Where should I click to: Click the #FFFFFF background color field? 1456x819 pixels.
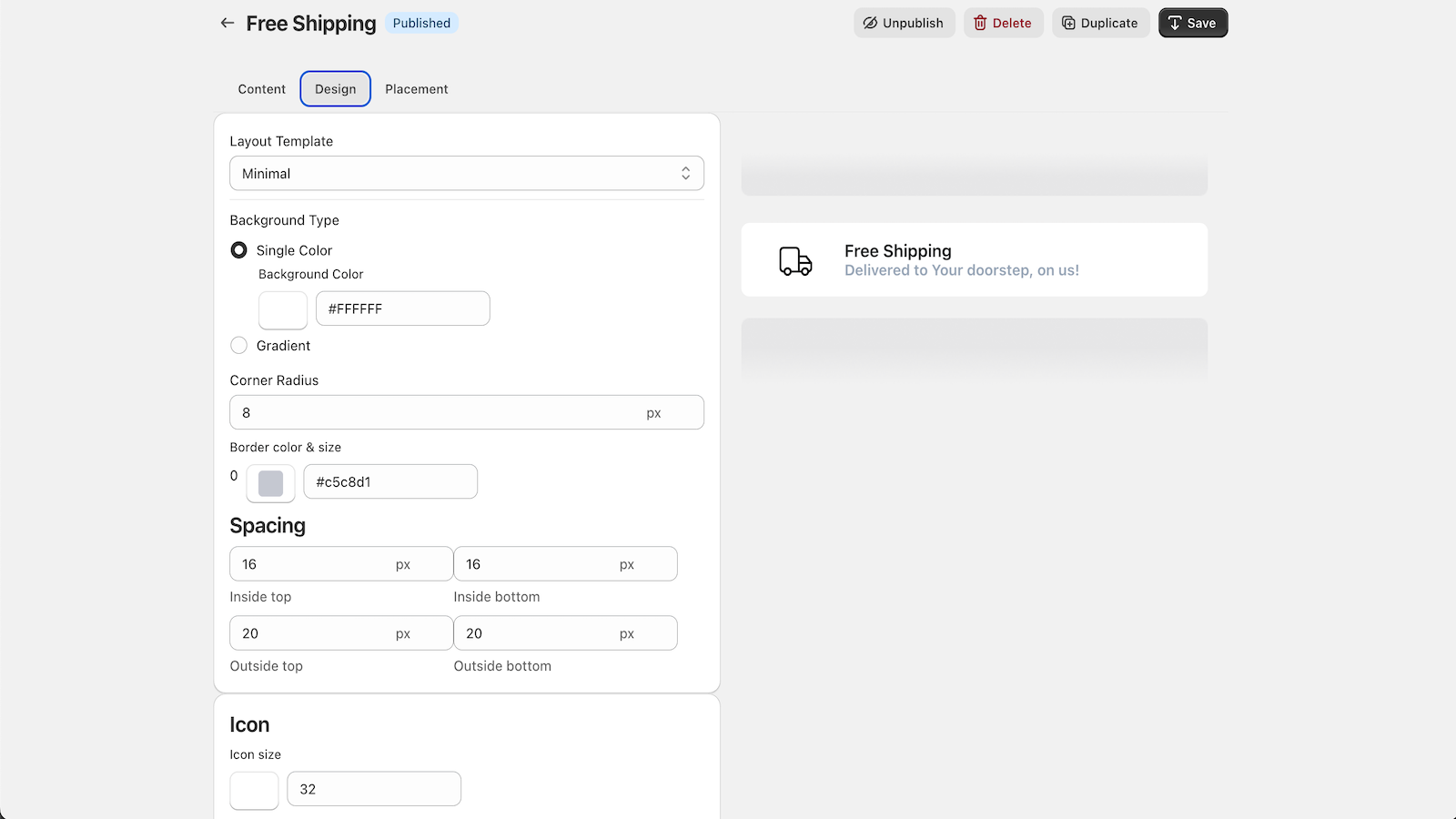pyautogui.click(x=403, y=308)
